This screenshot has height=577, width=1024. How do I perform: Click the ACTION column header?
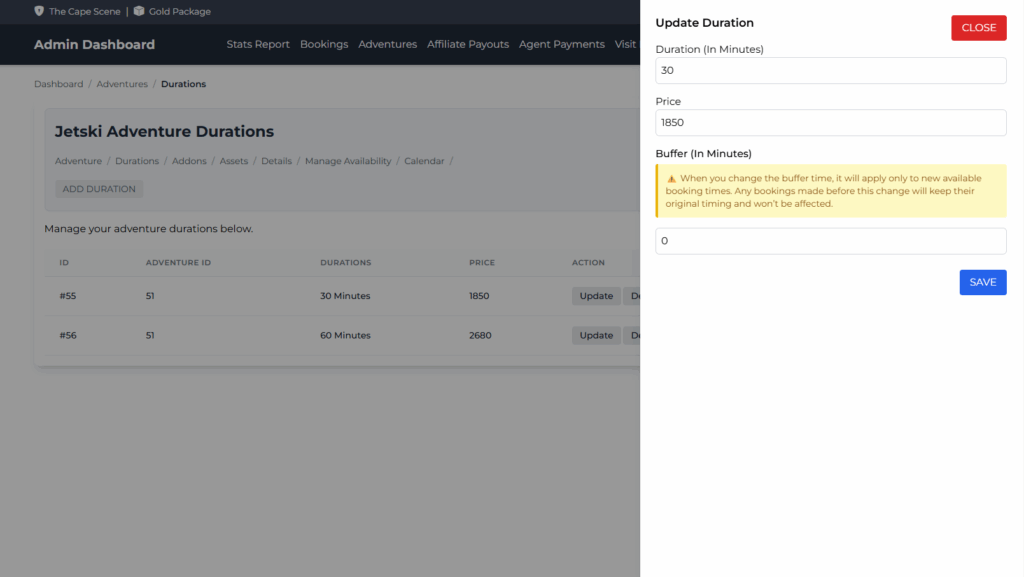[x=588, y=262]
